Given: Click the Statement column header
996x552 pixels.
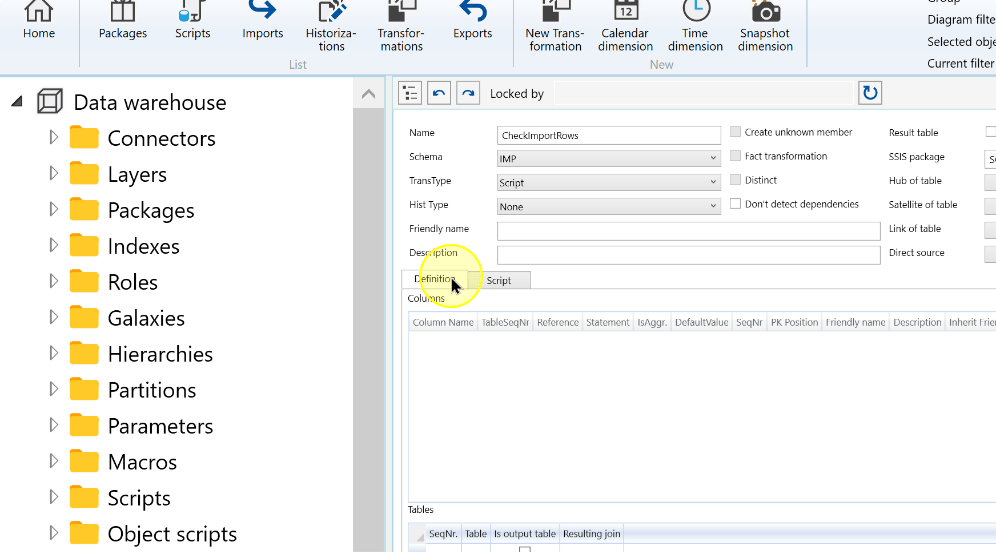Looking at the screenshot, I should pos(607,322).
